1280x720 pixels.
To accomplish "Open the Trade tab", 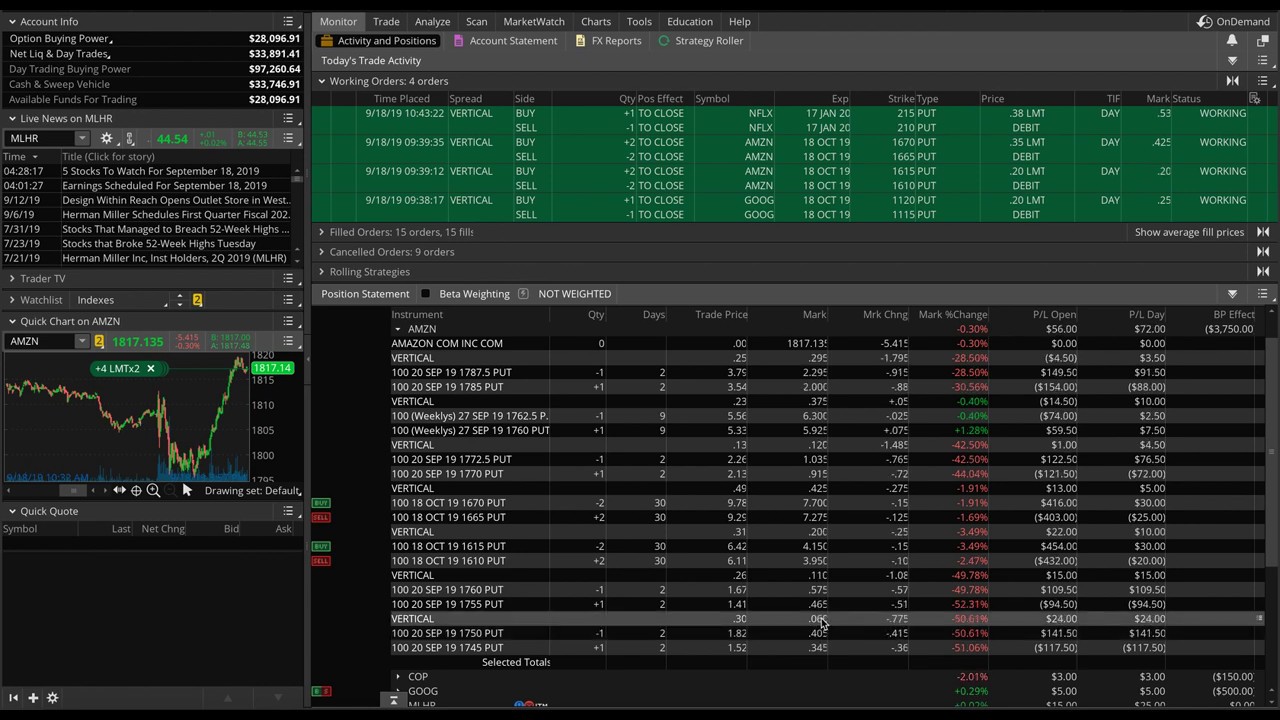I will pos(386,21).
